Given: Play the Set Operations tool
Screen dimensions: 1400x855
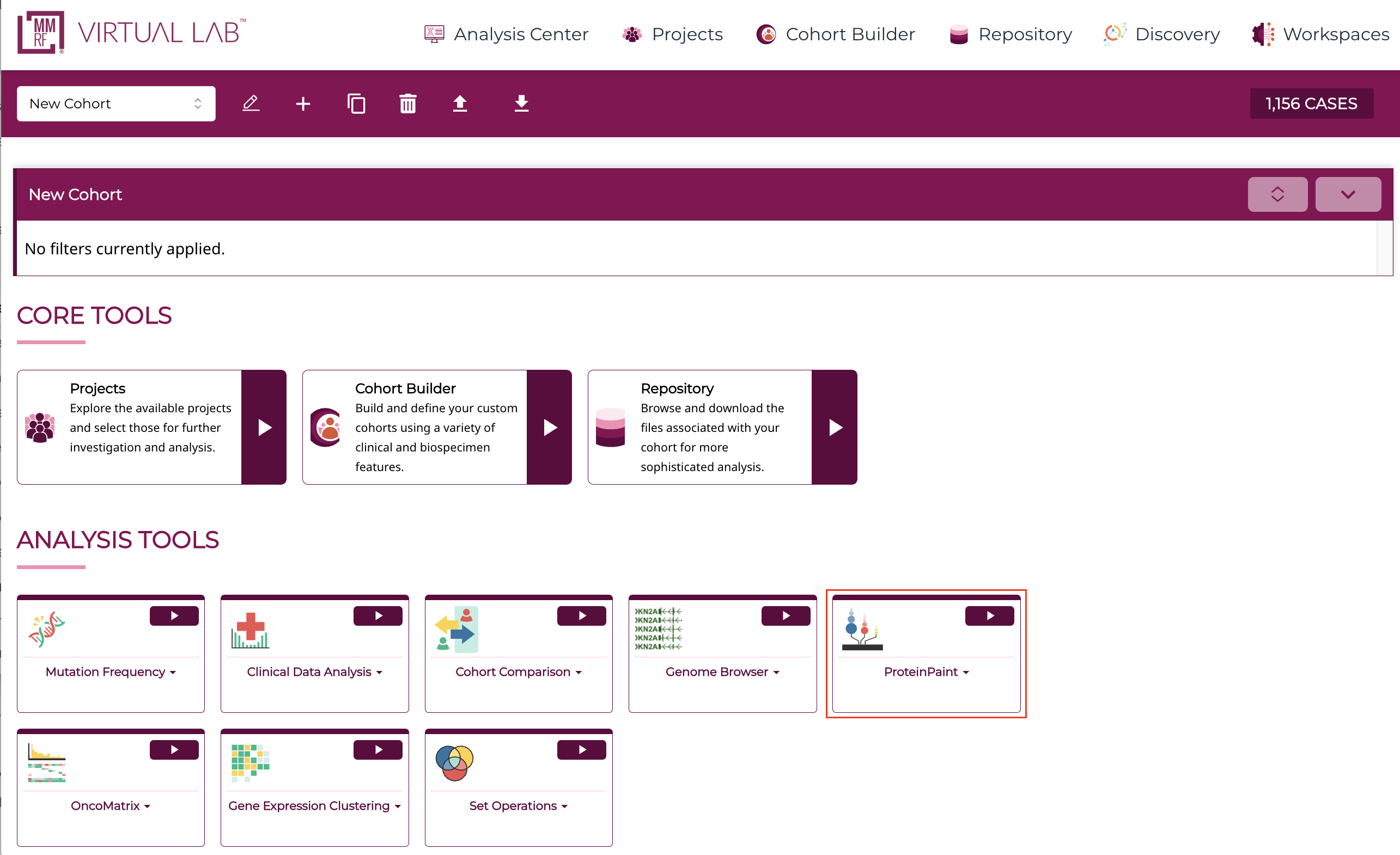Looking at the screenshot, I should point(582,750).
